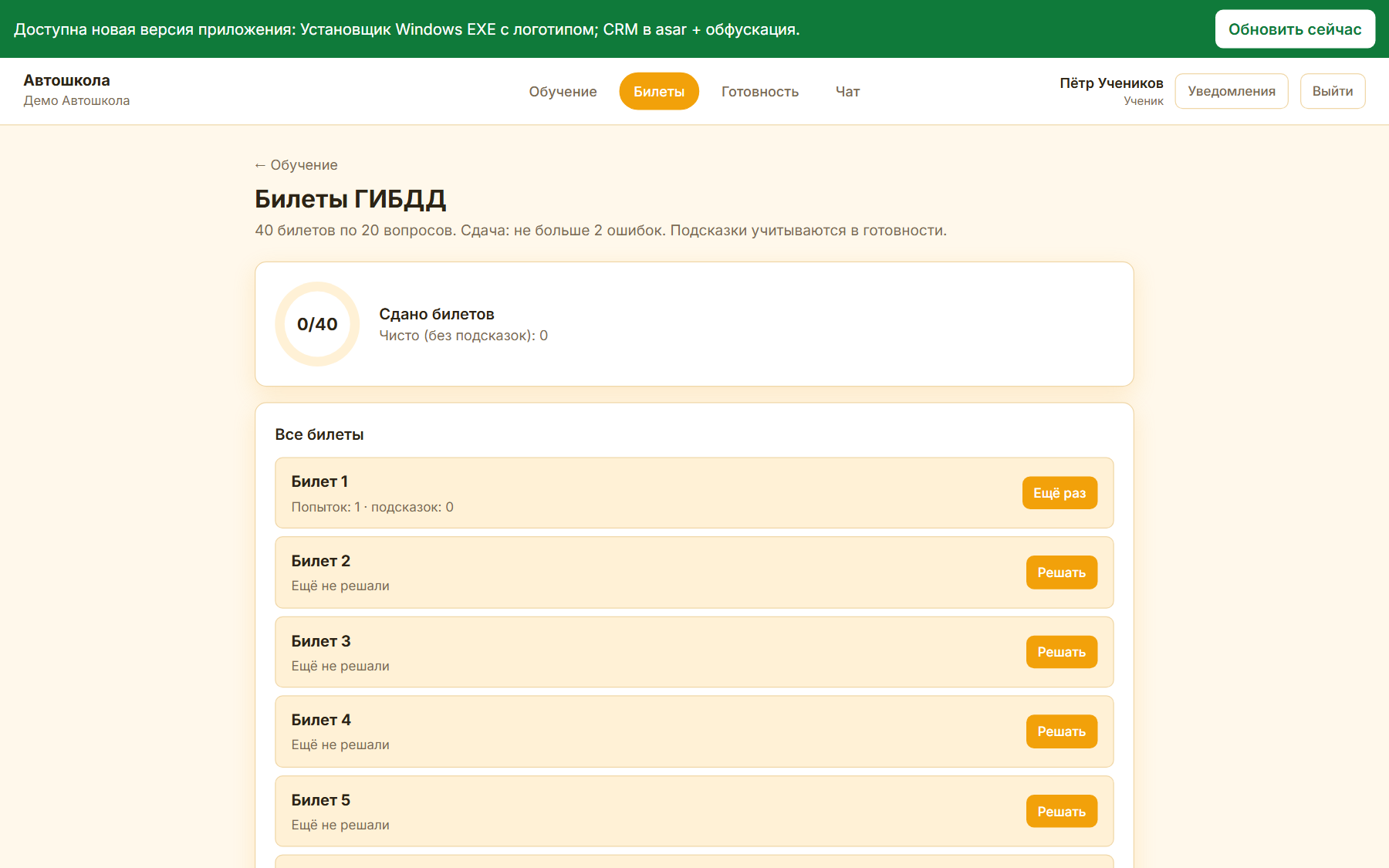Screen dimensions: 1389x868
Task: Click the 0/40 progress ring
Action: point(317,324)
